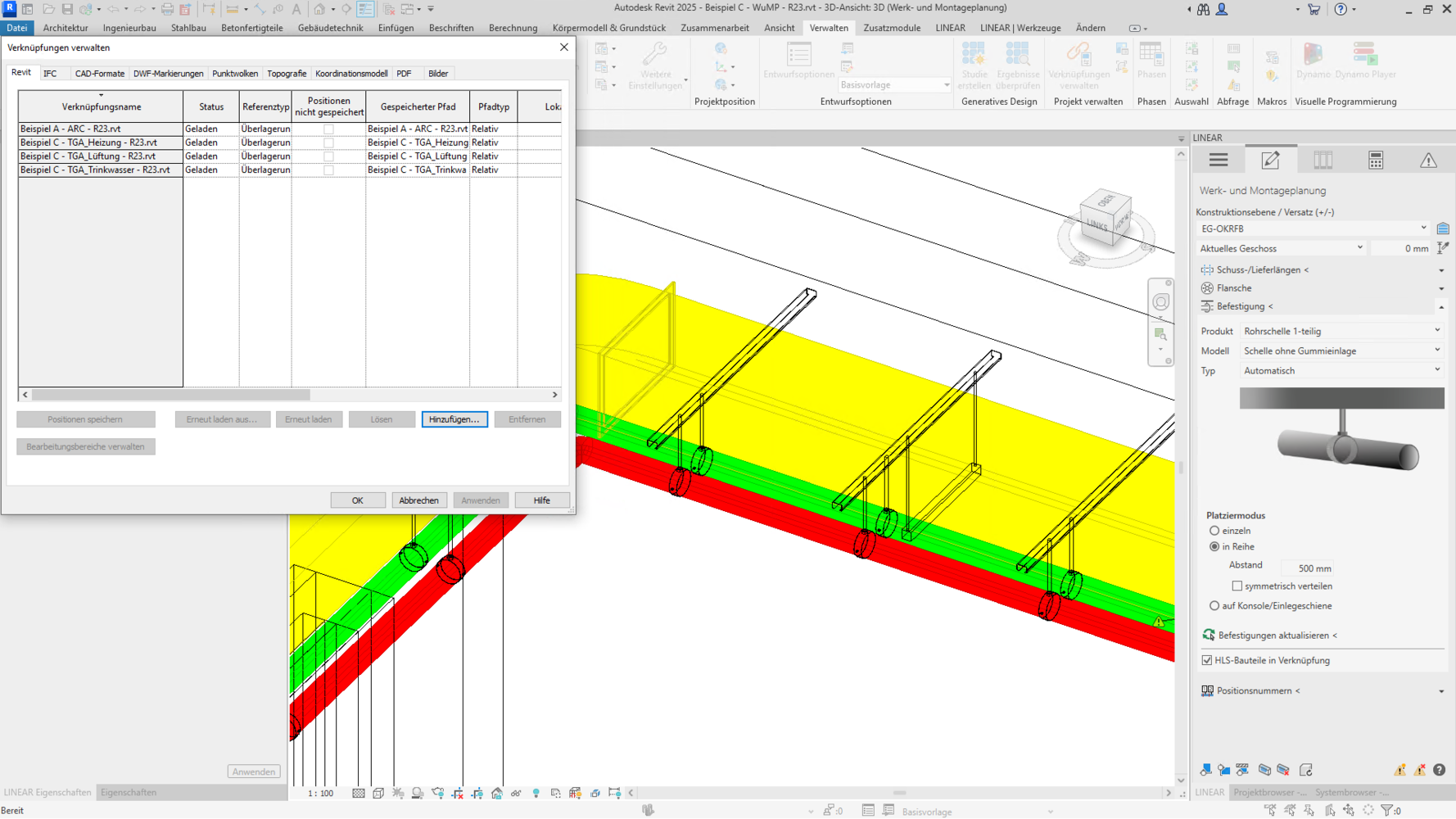Click the Abstand 500 mm input field

1308,568
